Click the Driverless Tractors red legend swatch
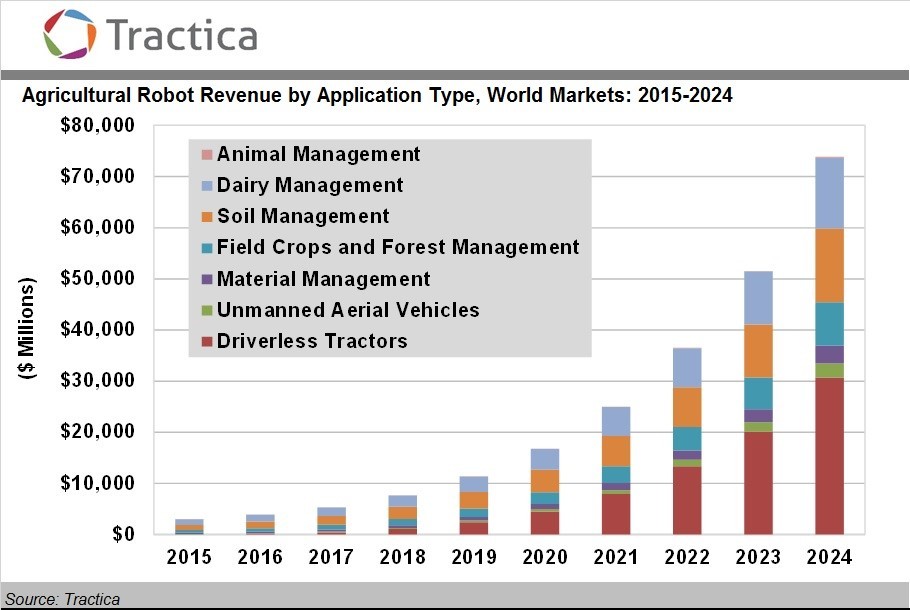 pos(207,341)
